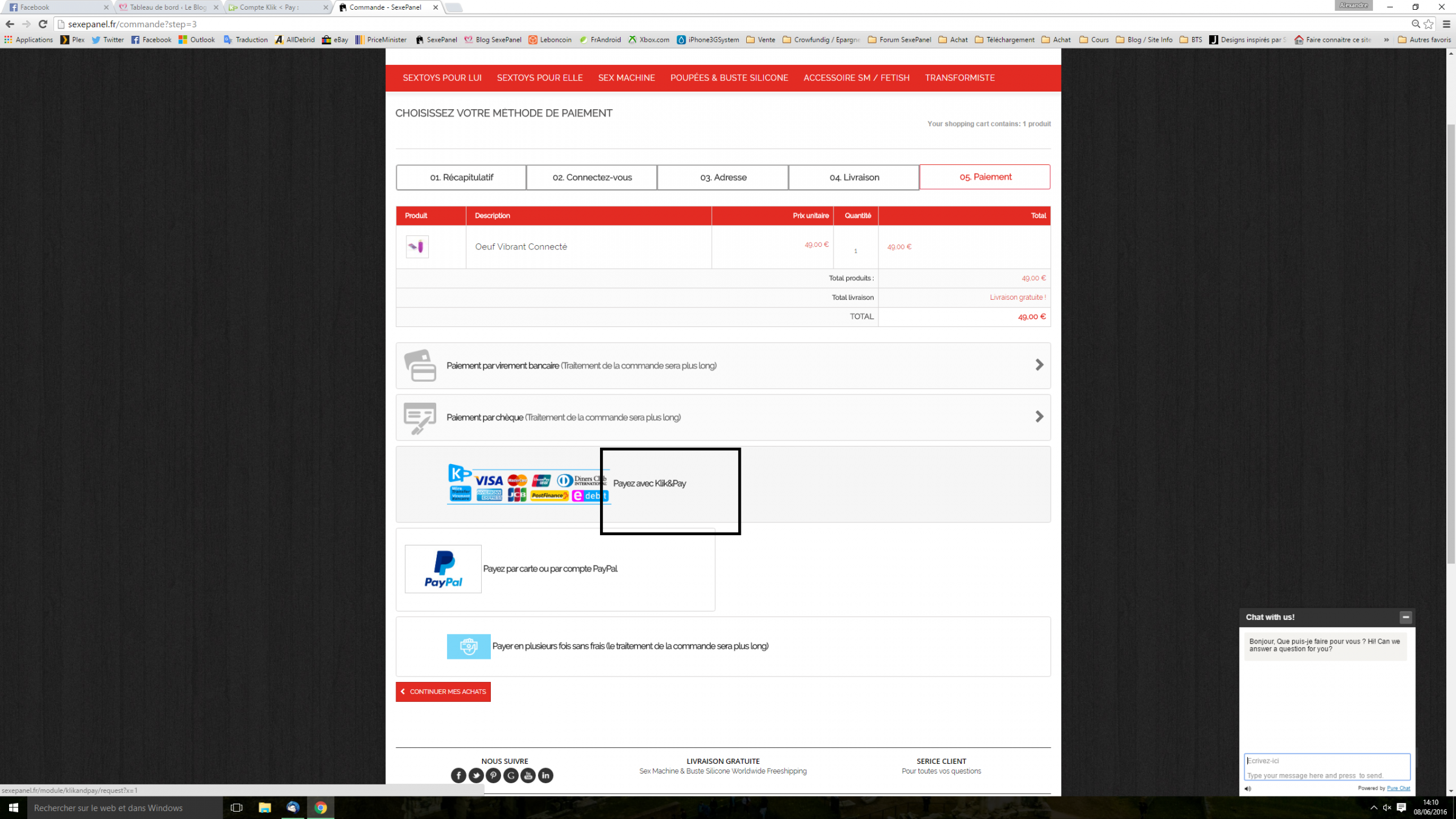1456x819 pixels.
Task: Click the Google footer social icon
Action: [x=511, y=775]
